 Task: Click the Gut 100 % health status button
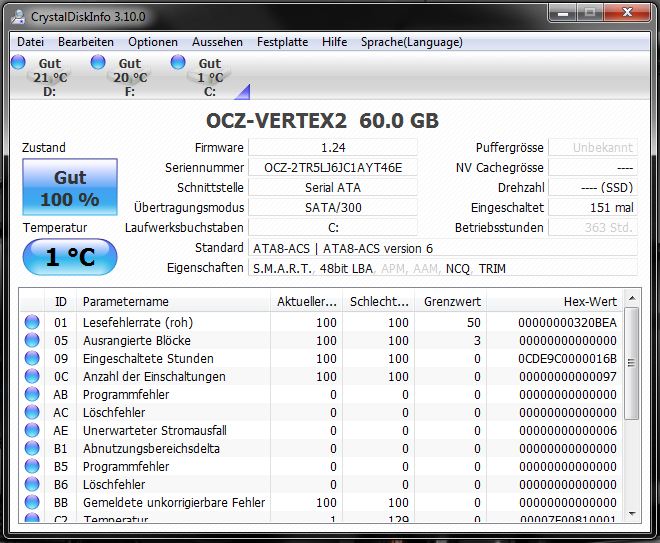tap(70, 187)
